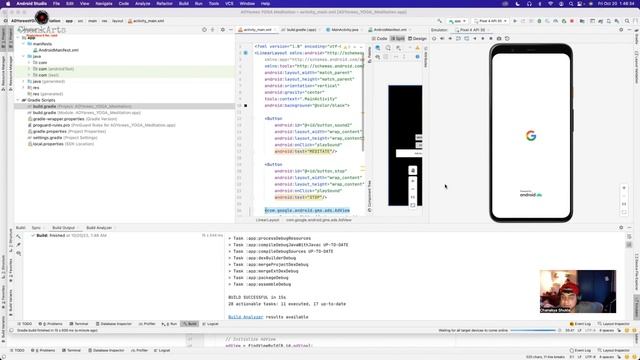640x360 pixels.
Task: Select the Design view mode
Action: [x=417, y=38]
